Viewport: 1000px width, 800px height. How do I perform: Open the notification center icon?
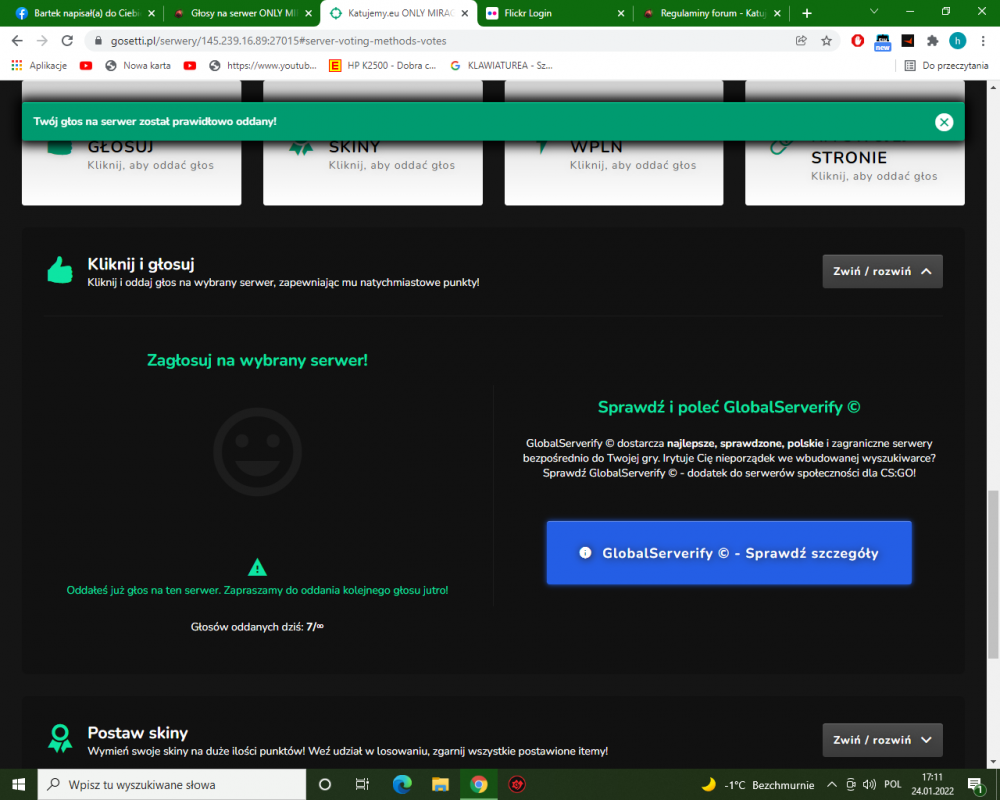975,785
